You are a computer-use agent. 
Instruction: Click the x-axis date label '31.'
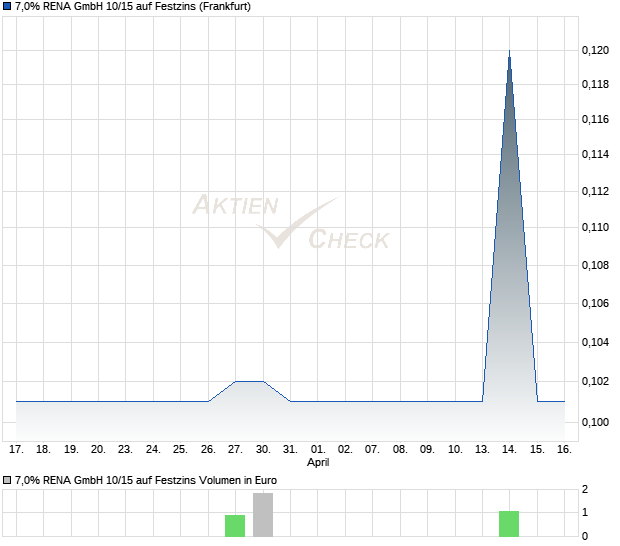(x=290, y=450)
